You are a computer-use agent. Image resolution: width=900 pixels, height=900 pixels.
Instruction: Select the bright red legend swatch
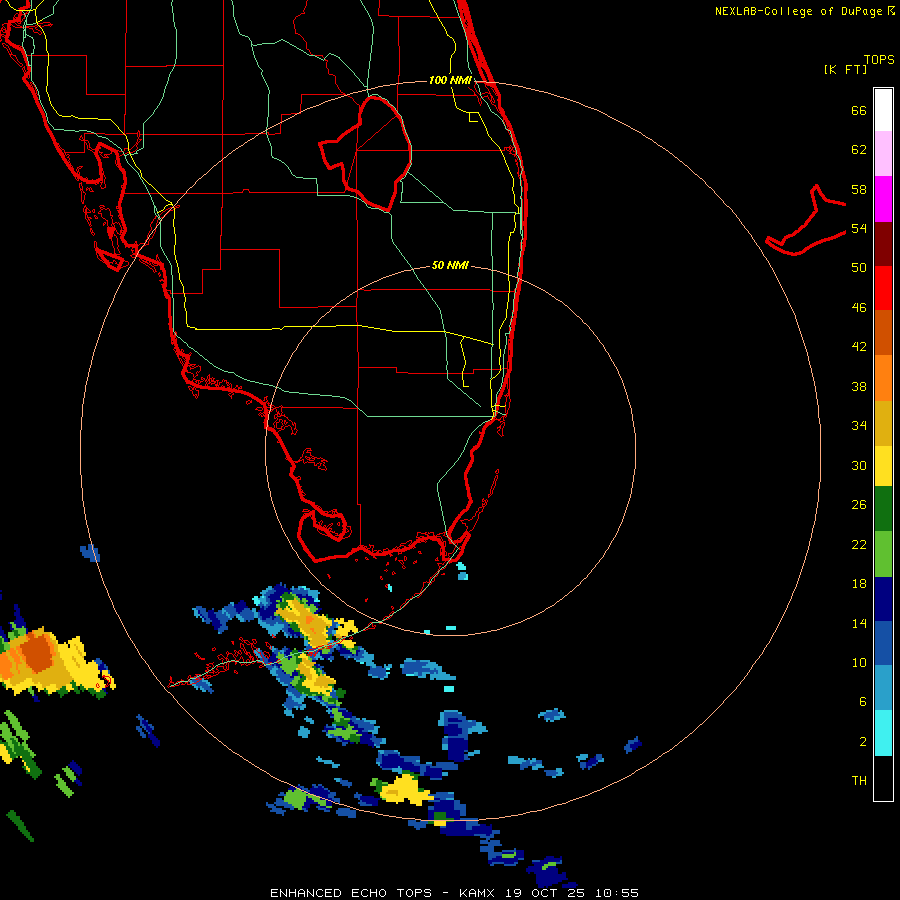tap(883, 288)
